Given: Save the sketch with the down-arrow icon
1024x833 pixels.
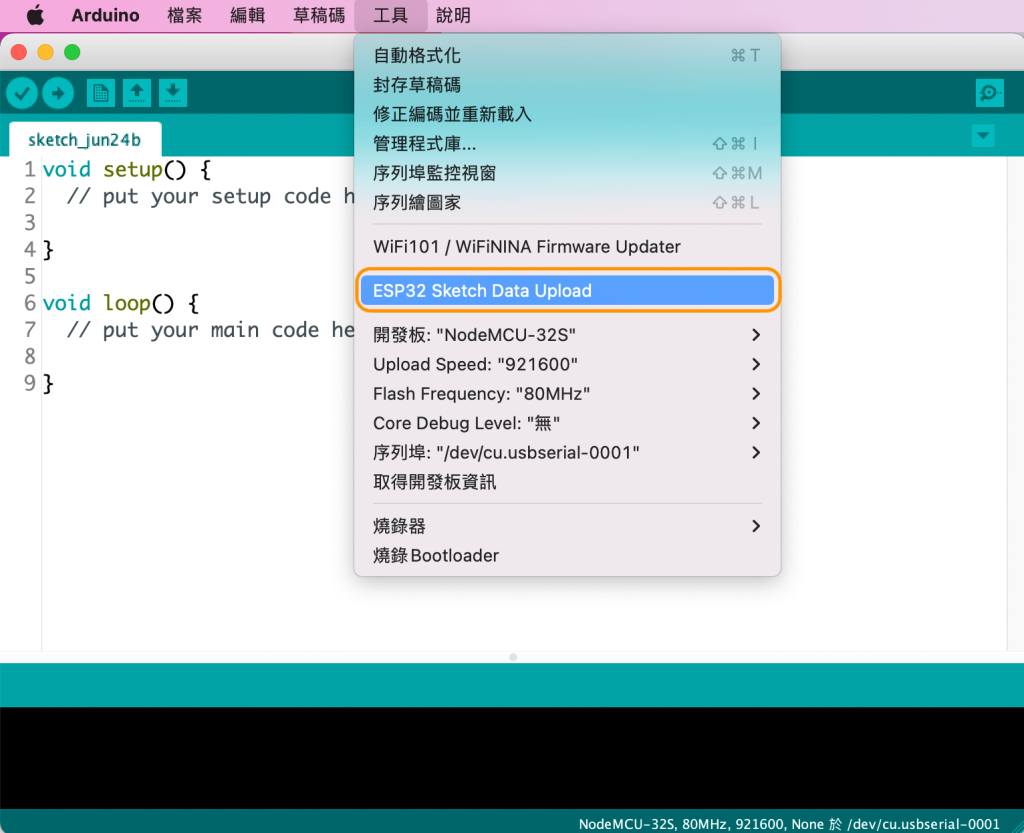Looking at the screenshot, I should point(172,93).
